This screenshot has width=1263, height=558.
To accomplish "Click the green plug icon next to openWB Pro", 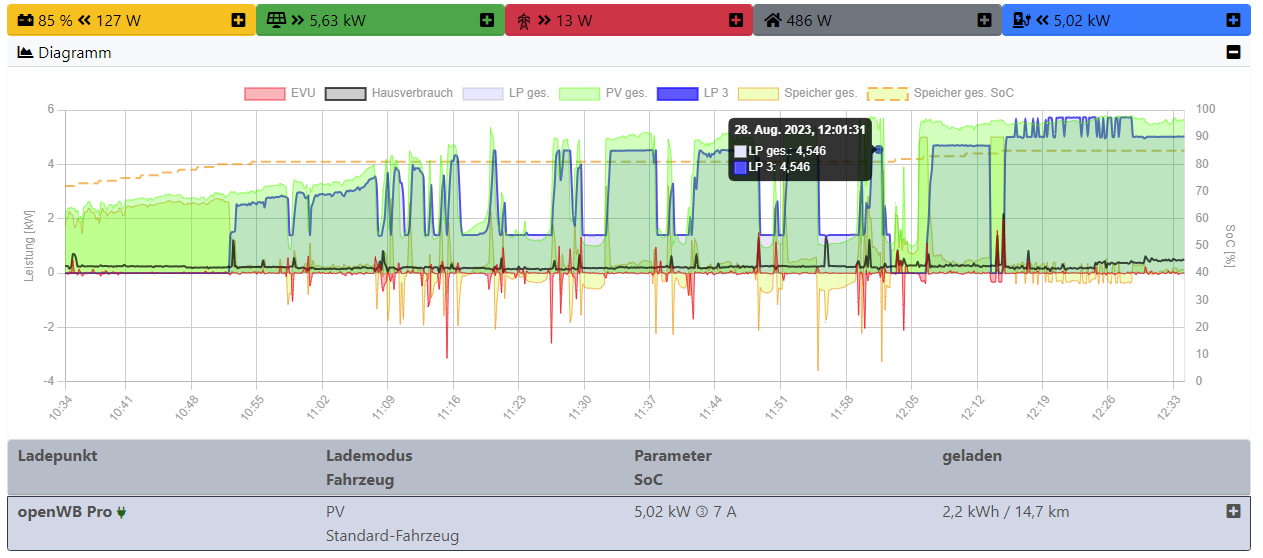I will pyautogui.click(x=122, y=513).
